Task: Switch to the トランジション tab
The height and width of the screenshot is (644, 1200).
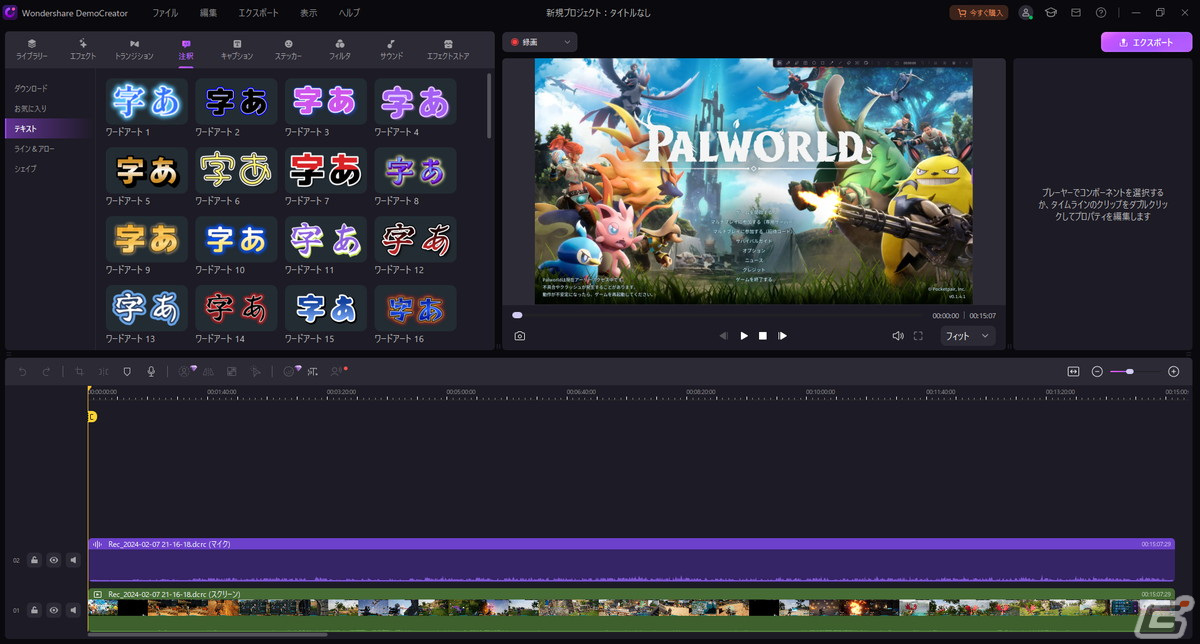Action: pyautogui.click(x=134, y=50)
